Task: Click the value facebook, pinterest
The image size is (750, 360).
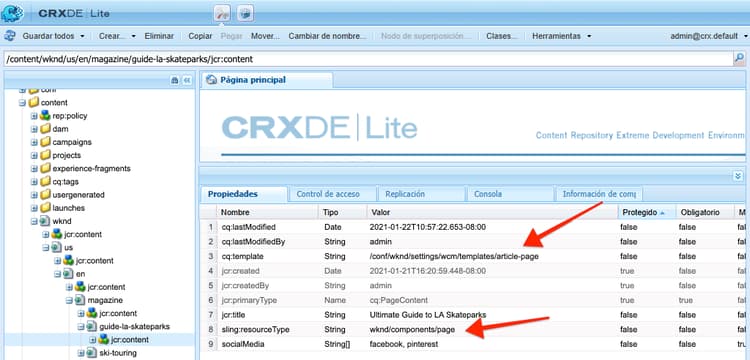Action: click(x=404, y=344)
